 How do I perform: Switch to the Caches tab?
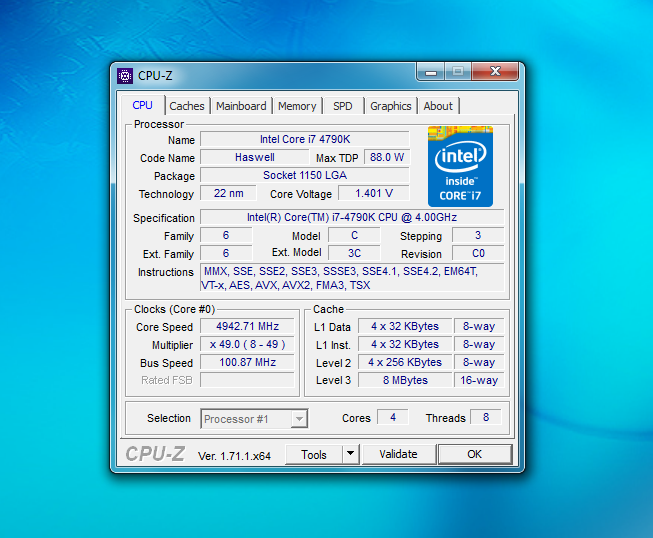point(187,106)
